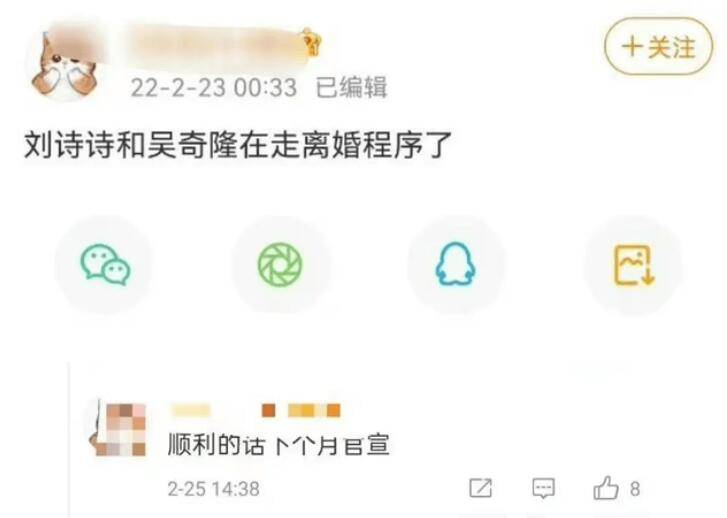Save post as image icon
Image resolution: width=727 pixels, height=518 pixels.
633,264
